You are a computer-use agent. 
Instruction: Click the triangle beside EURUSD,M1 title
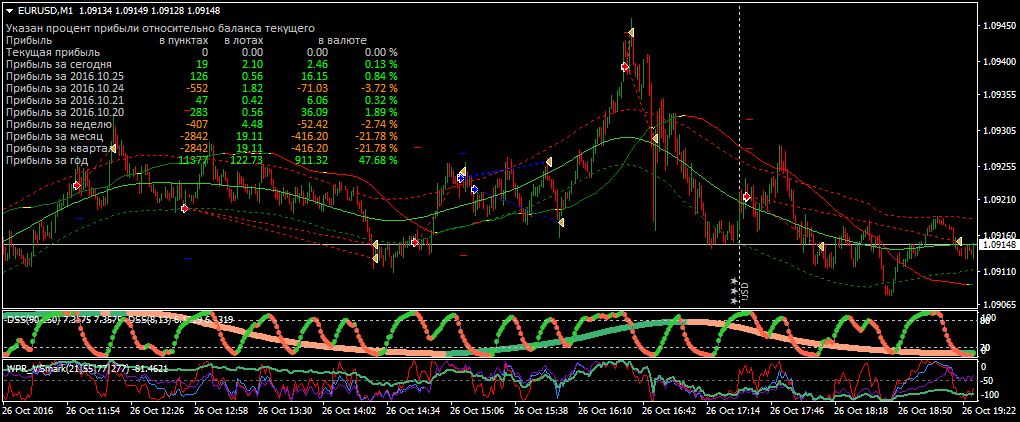pyautogui.click(x=10, y=10)
